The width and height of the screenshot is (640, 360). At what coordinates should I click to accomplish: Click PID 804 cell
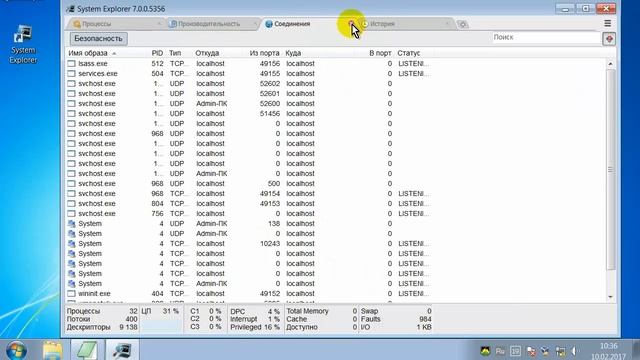[157, 204]
